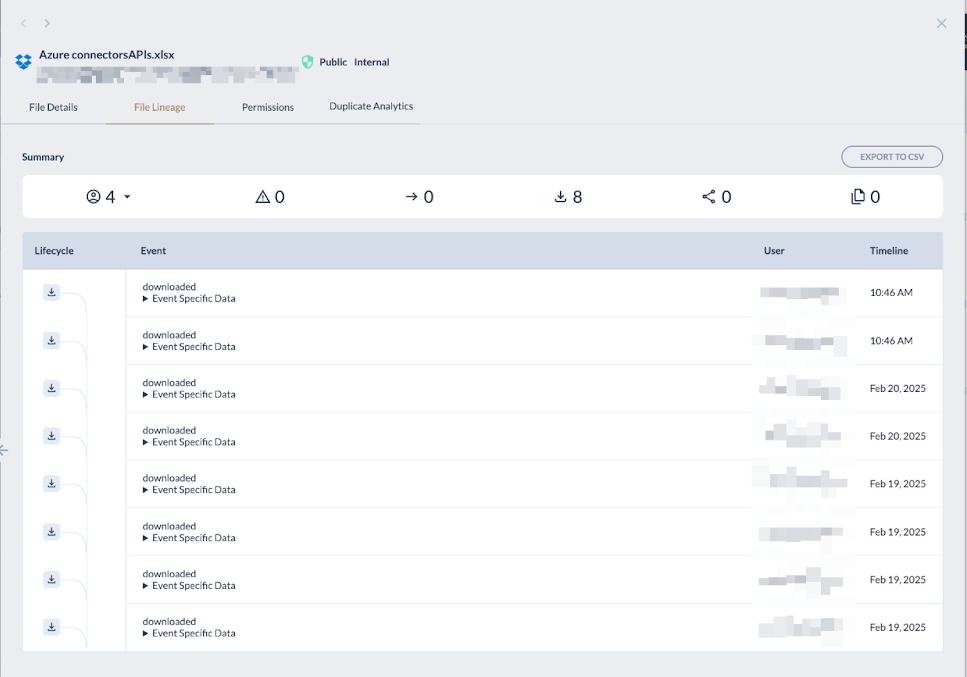Viewport: 967px width, 677px height.
Task: Click the Export to CSV button
Action: click(891, 156)
